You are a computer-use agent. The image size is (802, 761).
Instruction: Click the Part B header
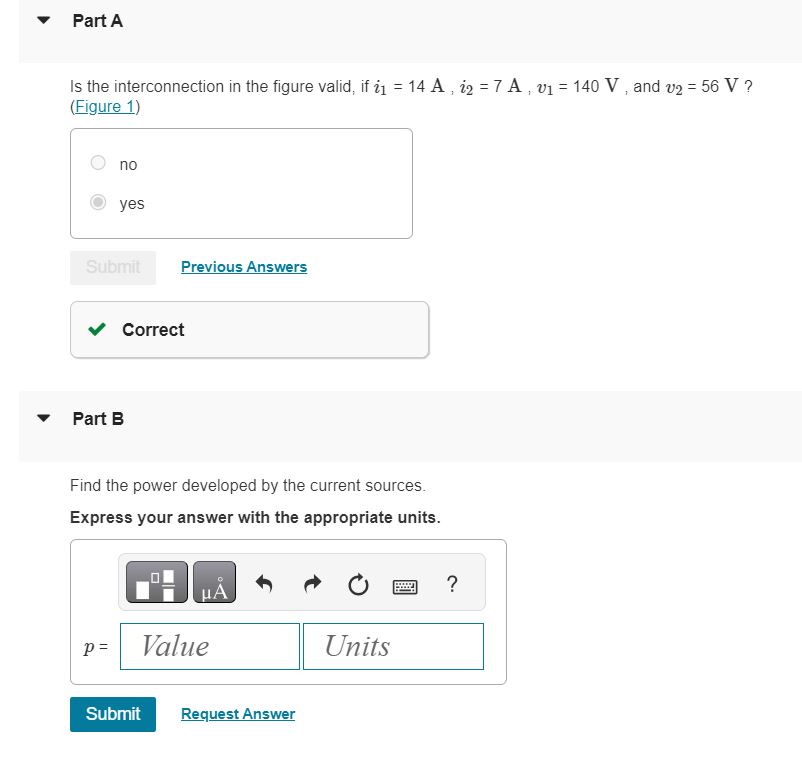[98, 419]
